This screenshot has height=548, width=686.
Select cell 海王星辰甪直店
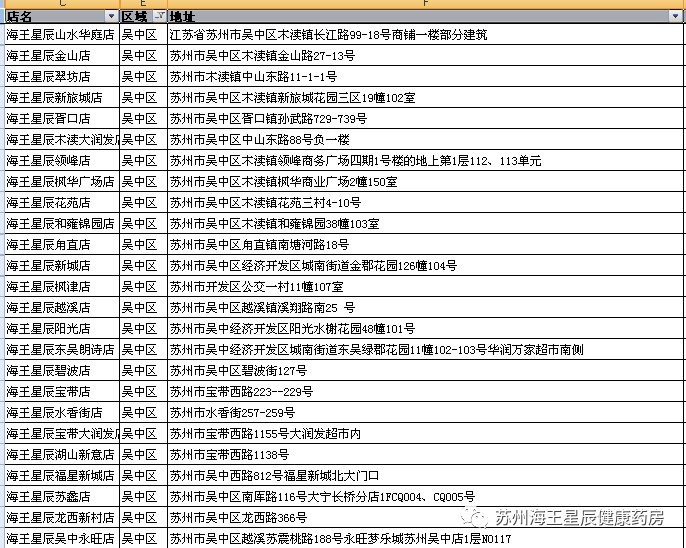pos(62,244)
